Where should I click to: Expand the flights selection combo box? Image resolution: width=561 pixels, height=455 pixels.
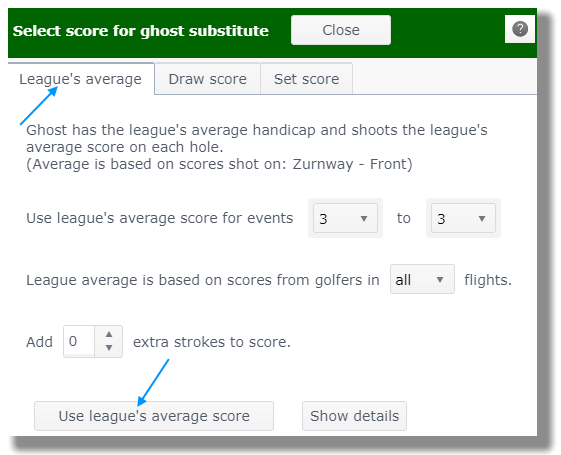pyautogui.click(x=422, y=279)
